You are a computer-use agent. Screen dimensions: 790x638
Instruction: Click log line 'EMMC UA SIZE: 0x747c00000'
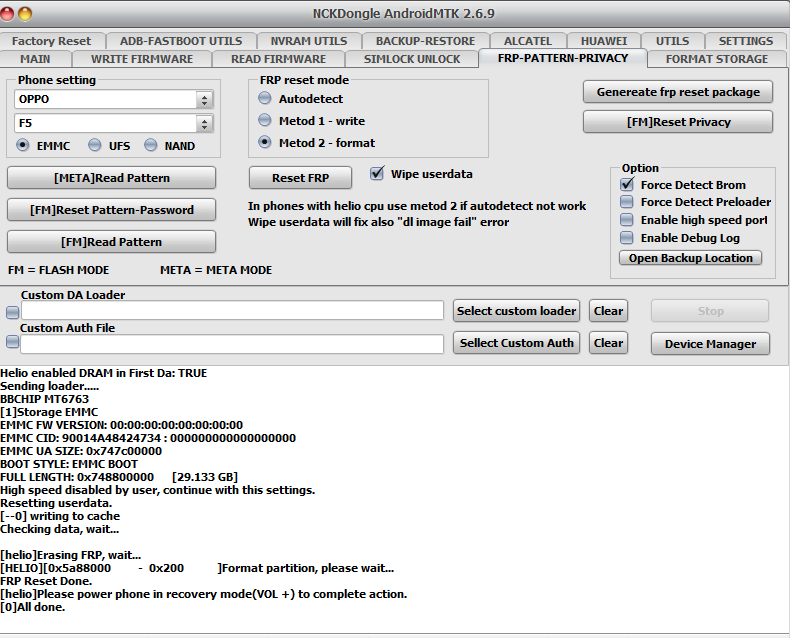81,451
